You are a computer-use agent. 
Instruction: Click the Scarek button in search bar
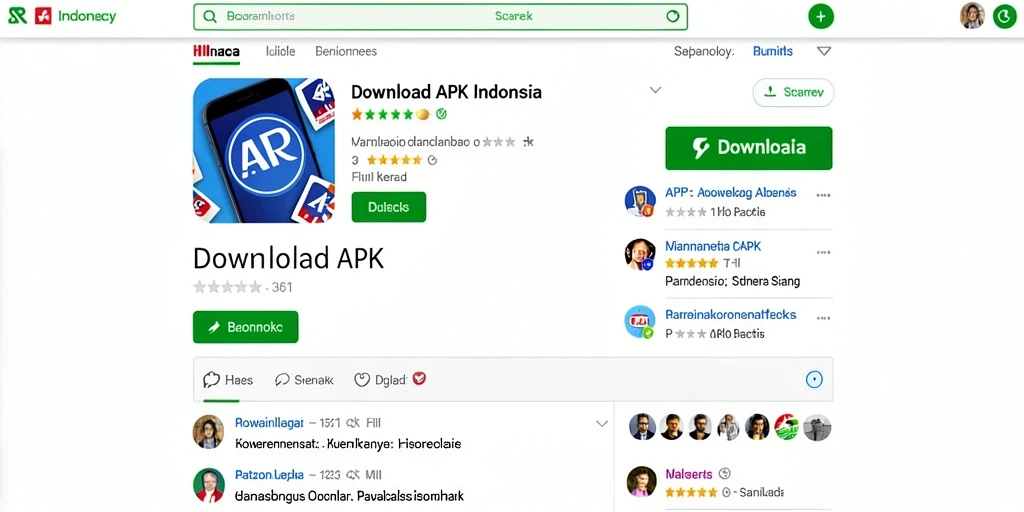(x=514, y=16)
